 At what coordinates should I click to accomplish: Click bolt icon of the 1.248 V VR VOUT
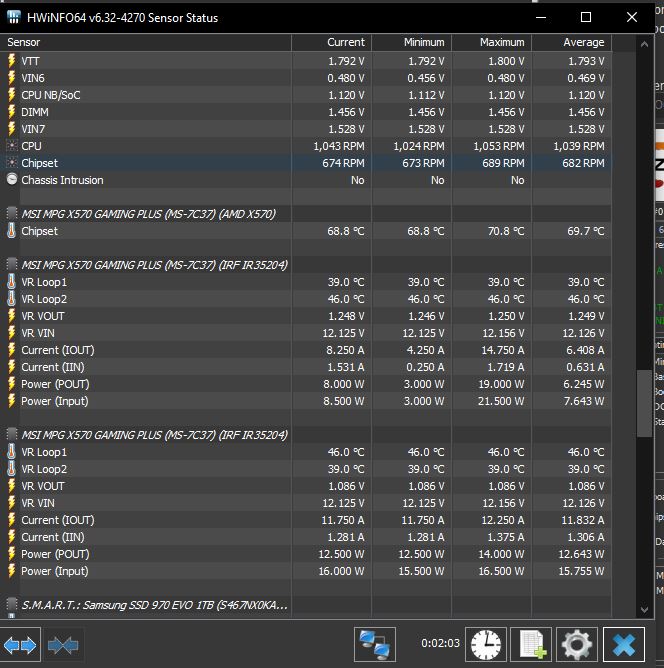pos(12,316)
